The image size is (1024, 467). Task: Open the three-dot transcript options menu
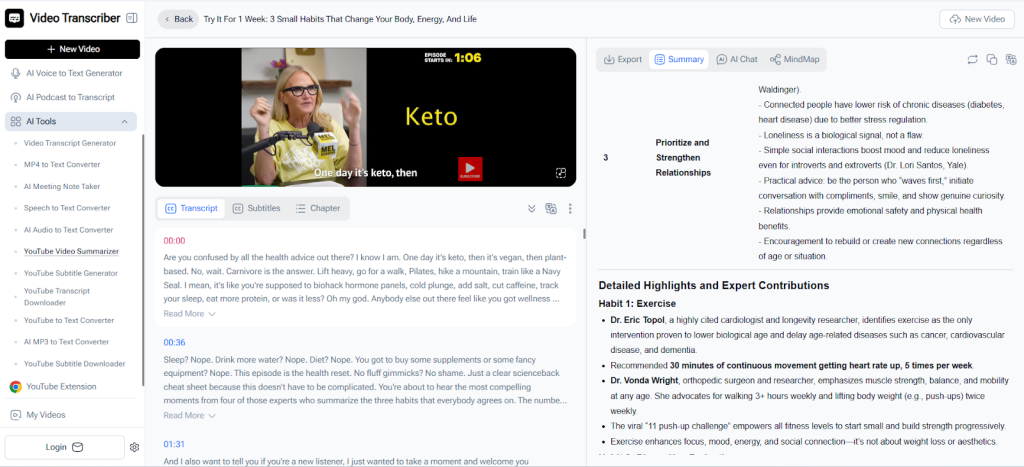(x=570, y=208)
